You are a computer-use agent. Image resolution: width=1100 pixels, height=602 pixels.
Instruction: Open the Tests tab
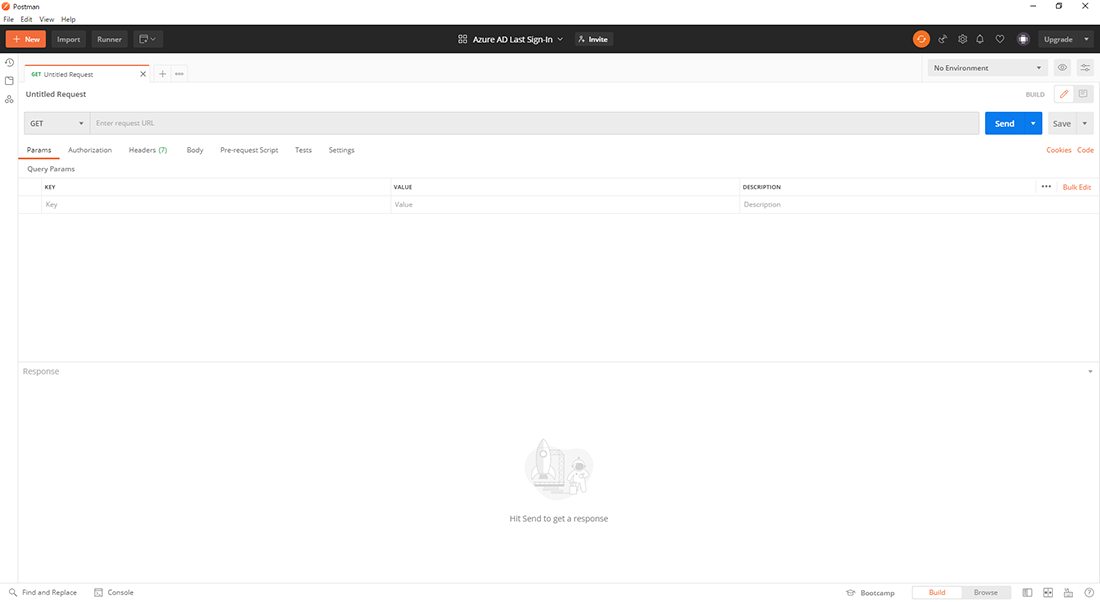(x=303, y=150)
